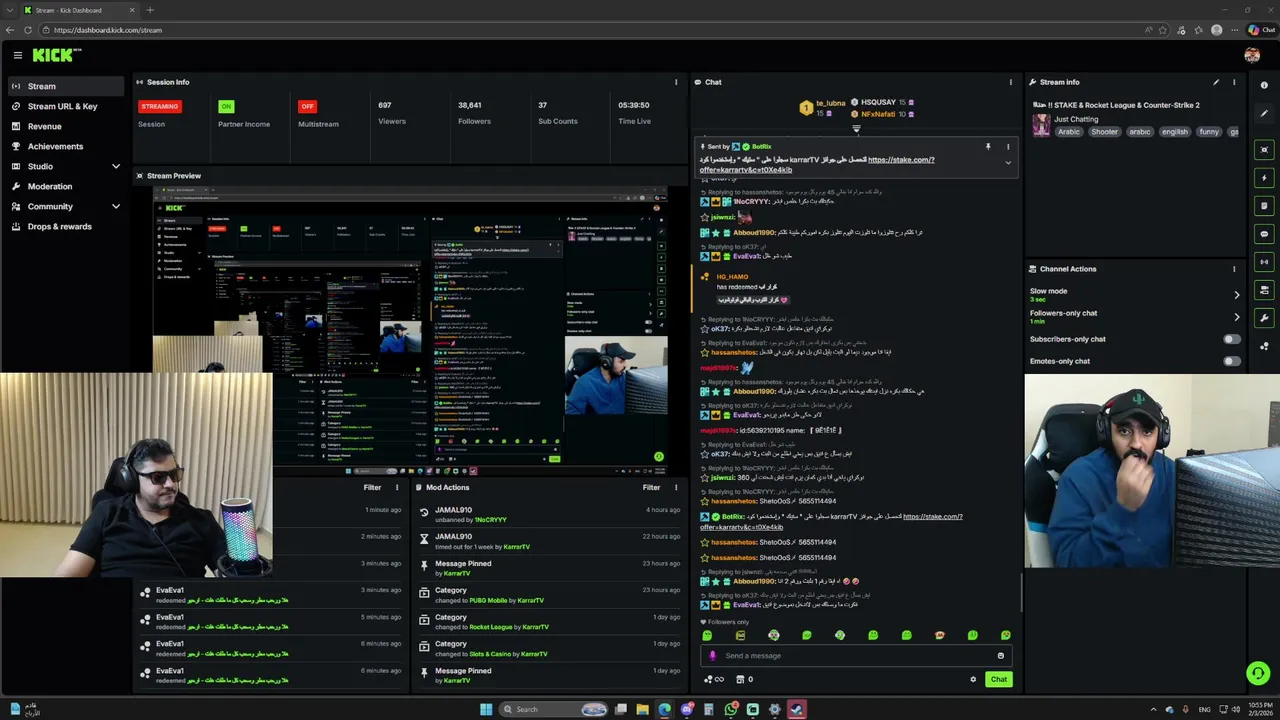
Task: Click Rocket League category link in Mod Actions
Action: pos(490,627)
